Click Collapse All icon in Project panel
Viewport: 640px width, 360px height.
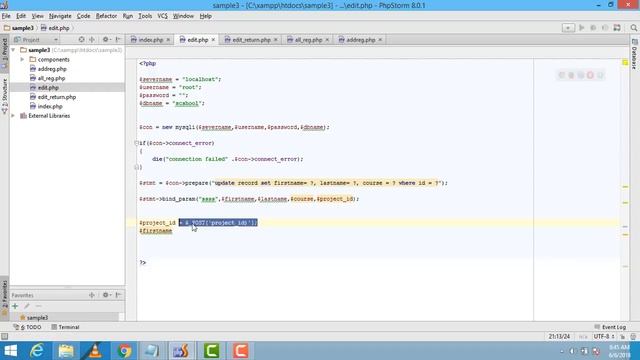click(x=92, y=40)
